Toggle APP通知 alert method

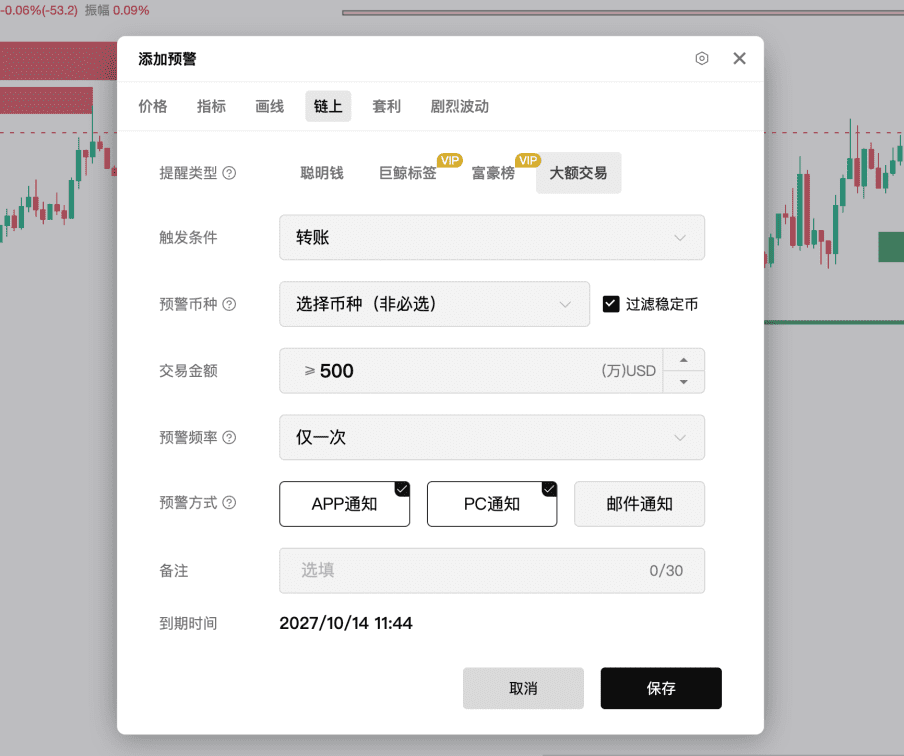coord(344,504)
